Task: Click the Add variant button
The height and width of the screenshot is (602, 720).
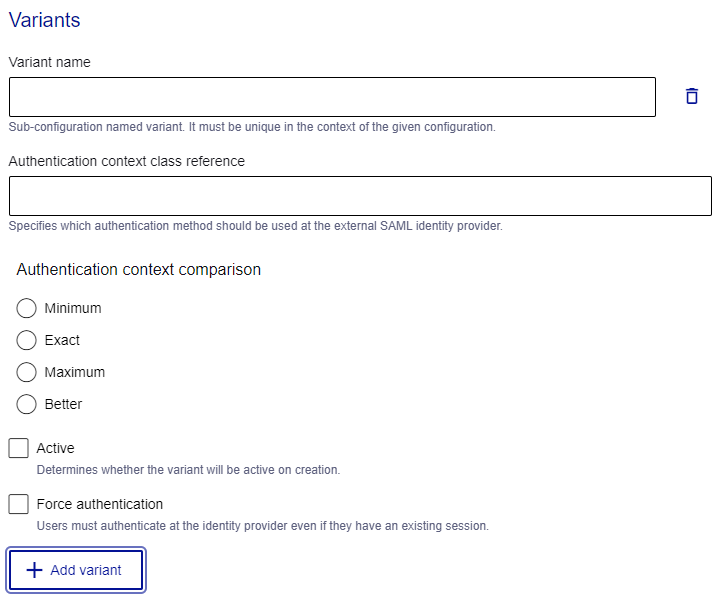Action: point(76,570)
